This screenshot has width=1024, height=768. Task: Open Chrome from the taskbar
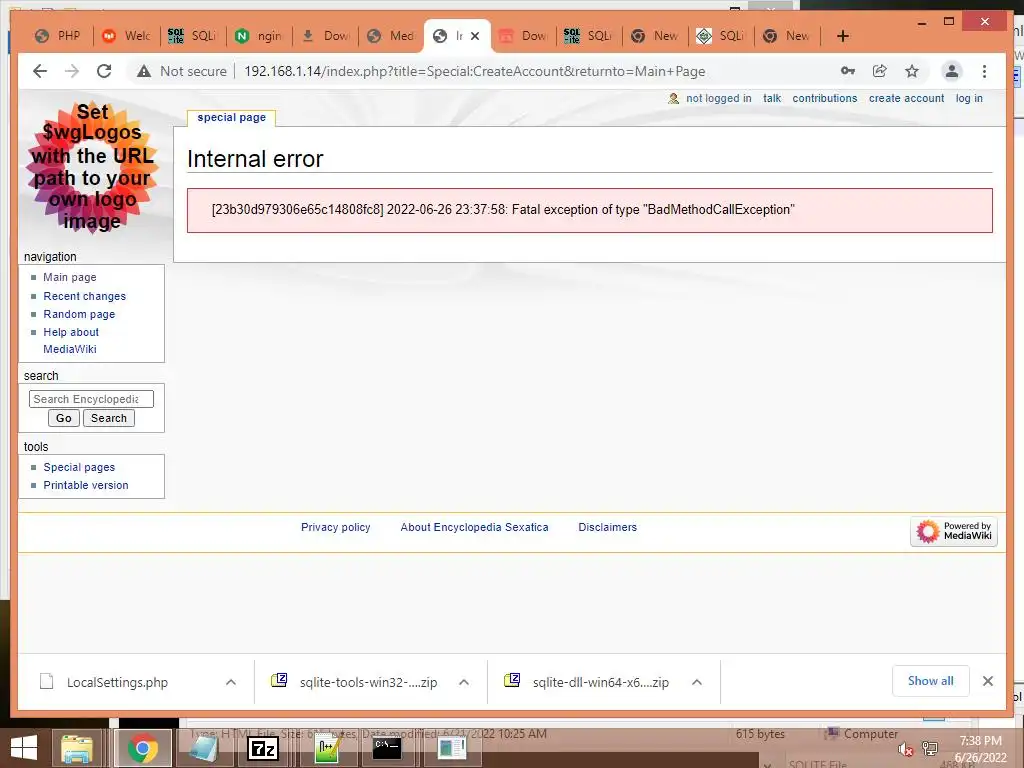142,748
